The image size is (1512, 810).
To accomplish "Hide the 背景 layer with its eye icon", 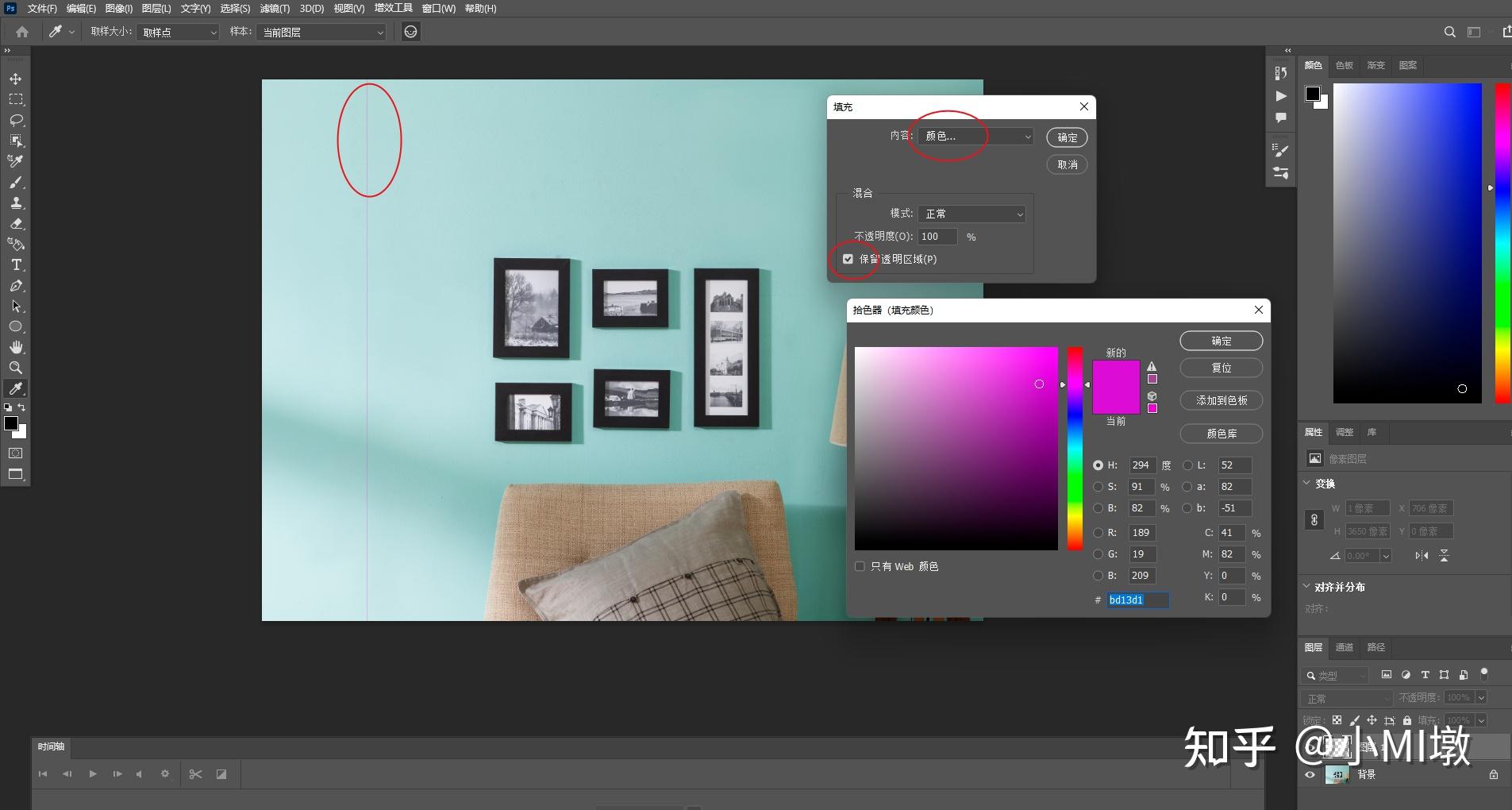I will click(x=1310, y=775).
